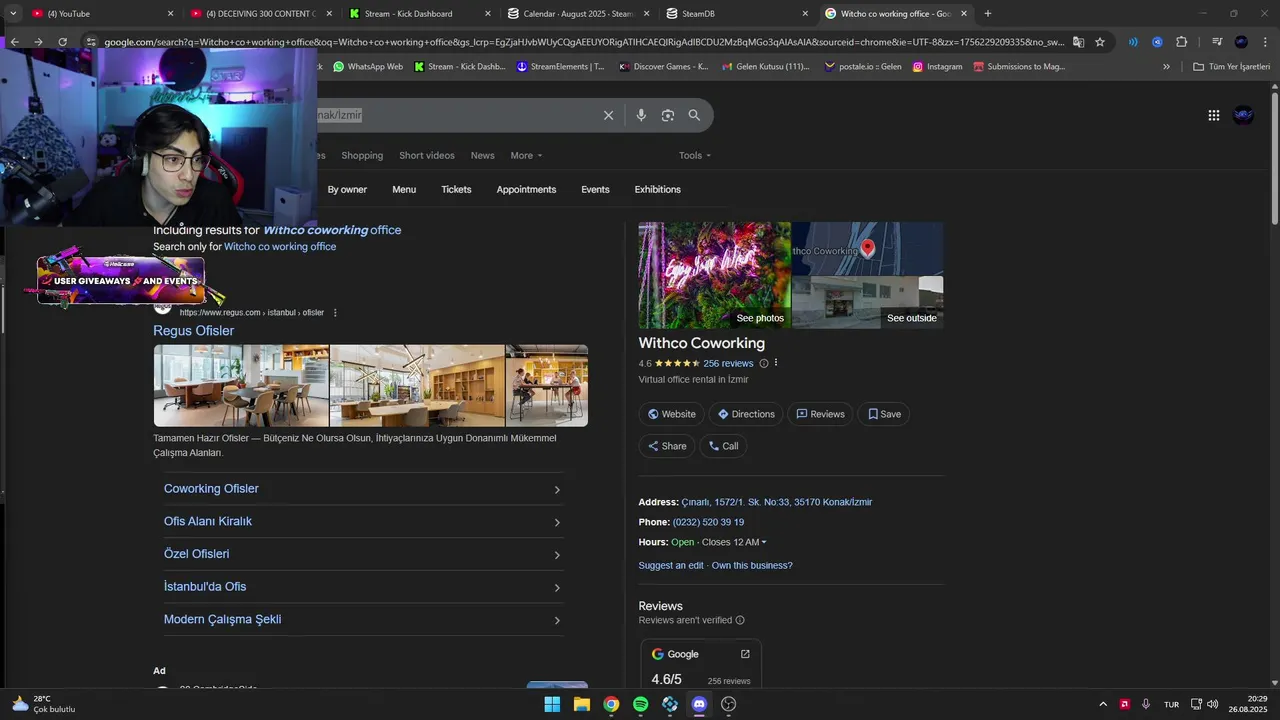
Task: Show overflow bookmarks chevron
Action: click(1166, 67)
